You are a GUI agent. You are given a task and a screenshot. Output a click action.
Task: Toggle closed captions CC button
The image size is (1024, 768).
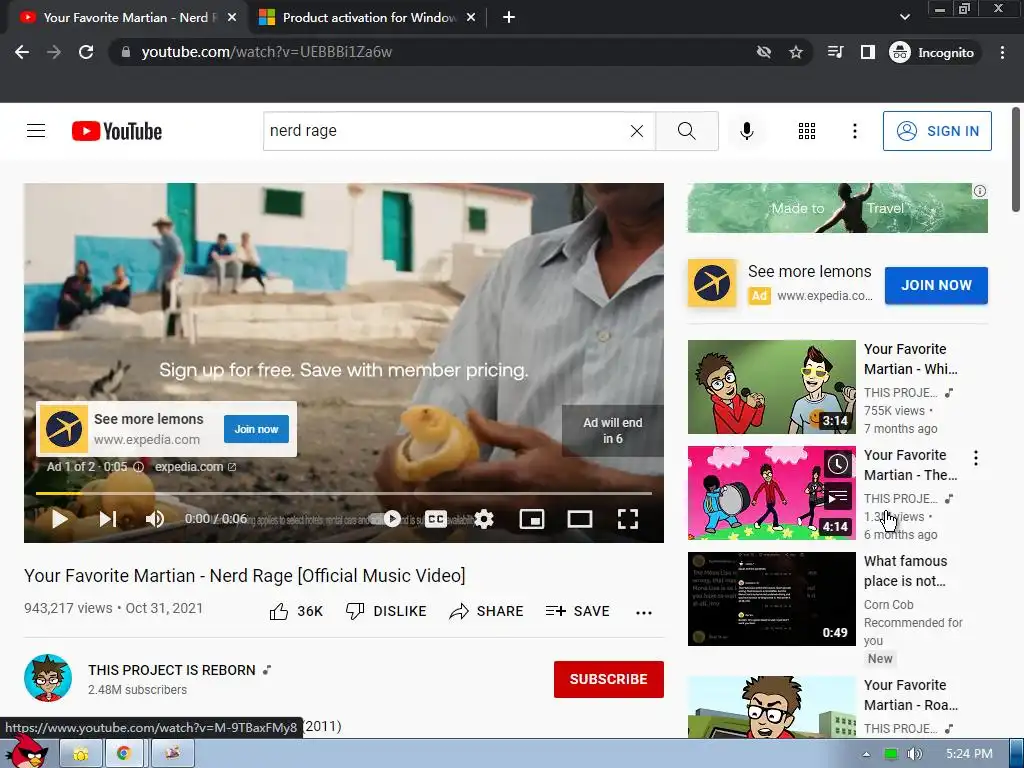tap(436, 519)
